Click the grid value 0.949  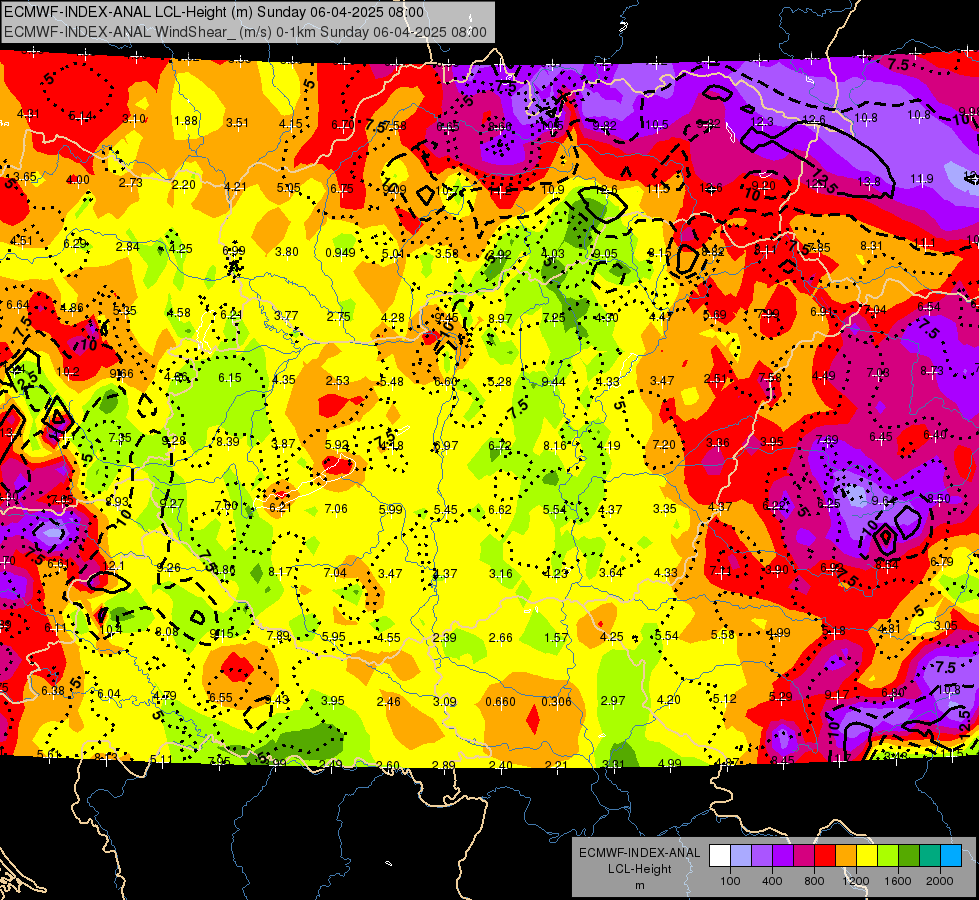pos(340,253)
